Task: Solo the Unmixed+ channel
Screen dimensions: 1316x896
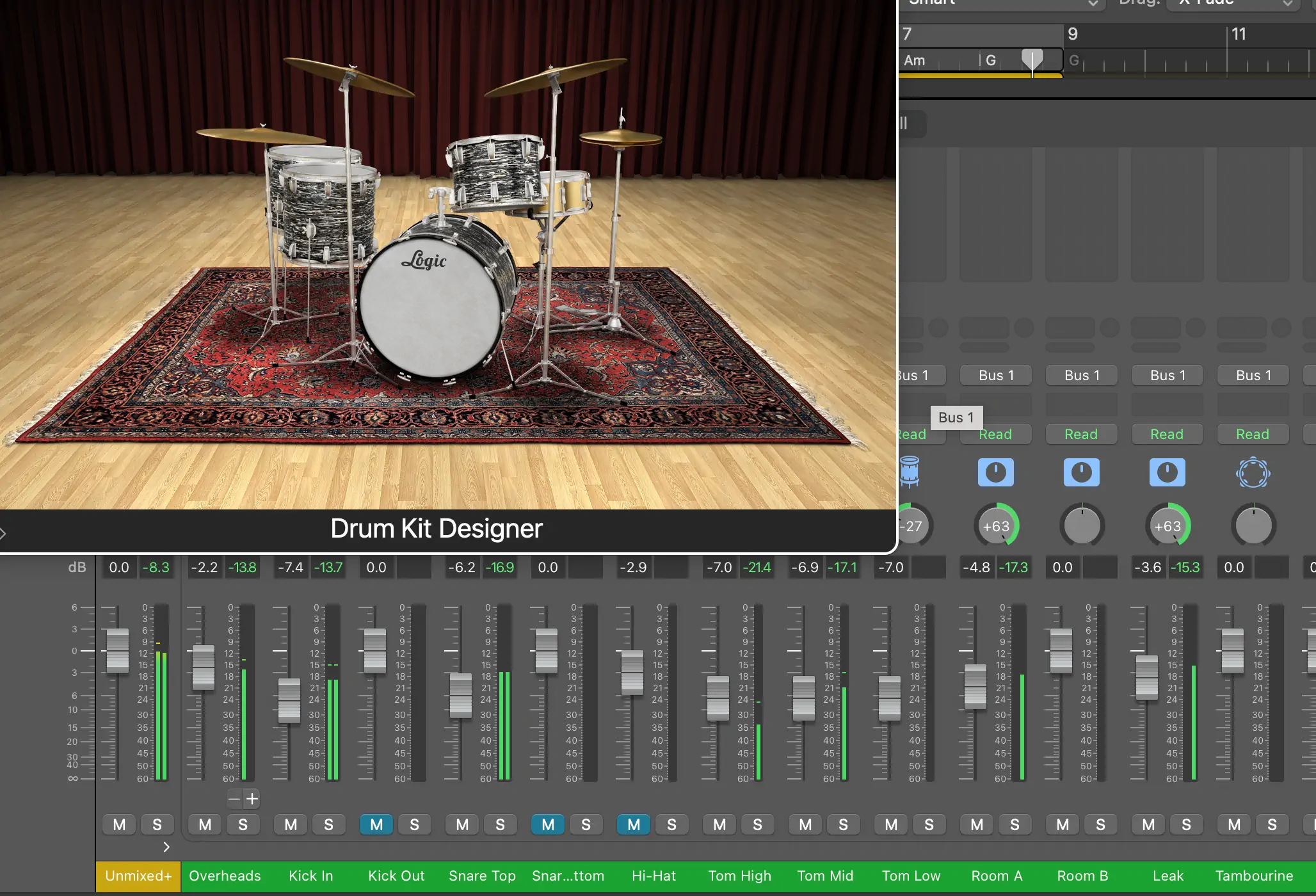Action: pos(157,824)
